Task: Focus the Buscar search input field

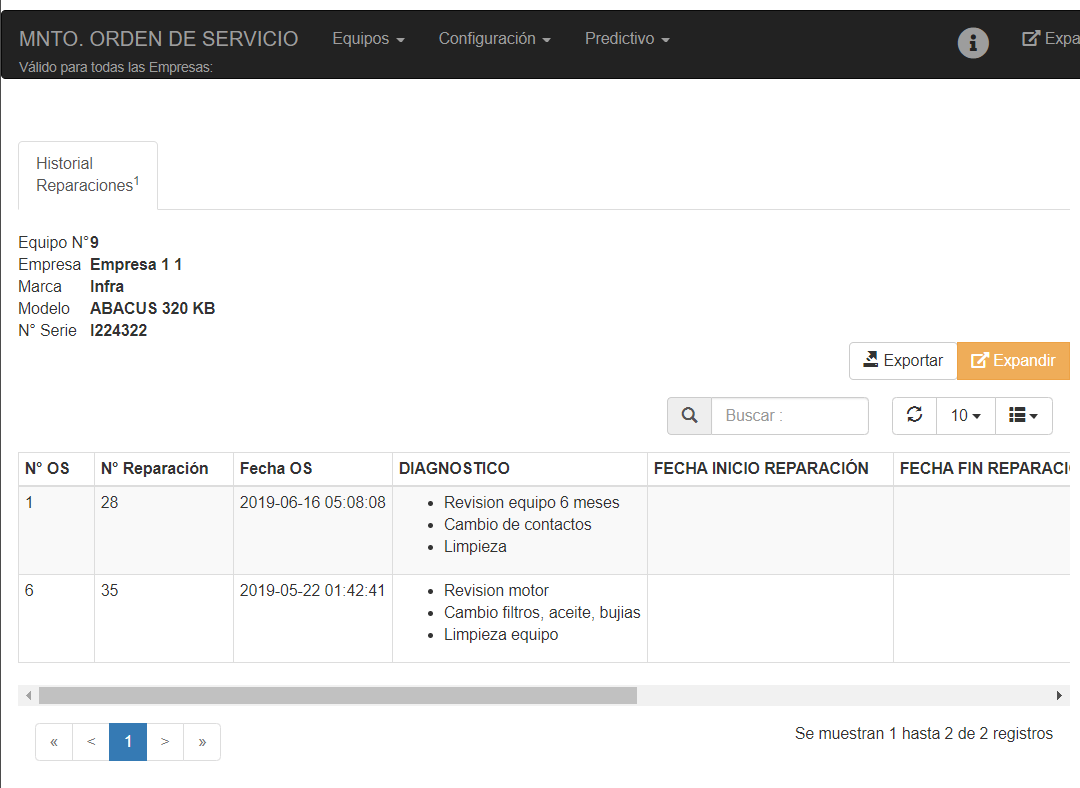Action: point(789,416)
